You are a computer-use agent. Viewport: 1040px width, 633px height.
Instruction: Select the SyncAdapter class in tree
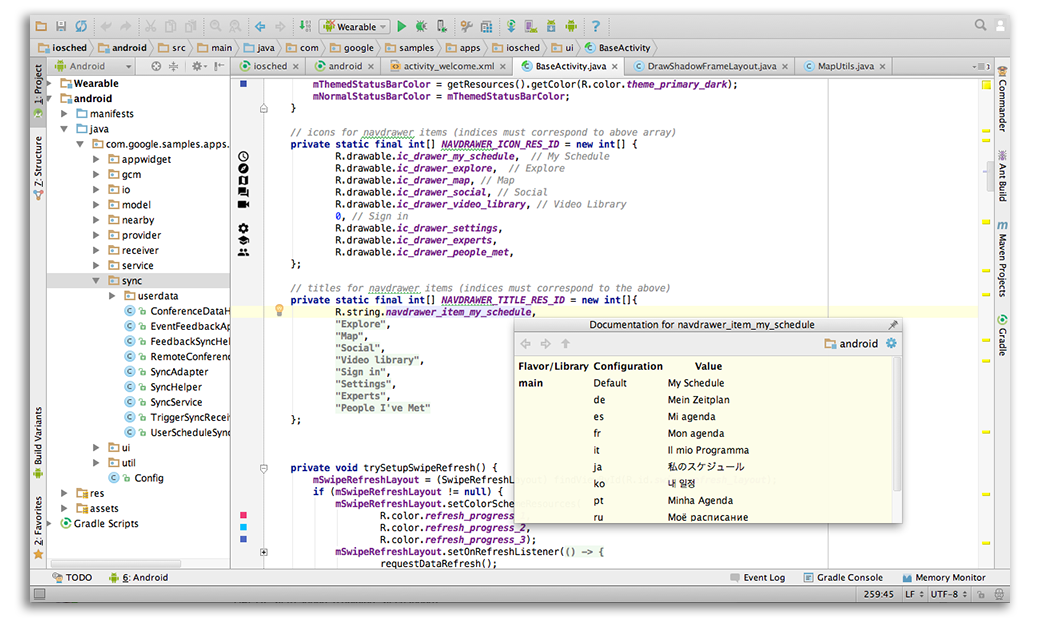(178, 372)
